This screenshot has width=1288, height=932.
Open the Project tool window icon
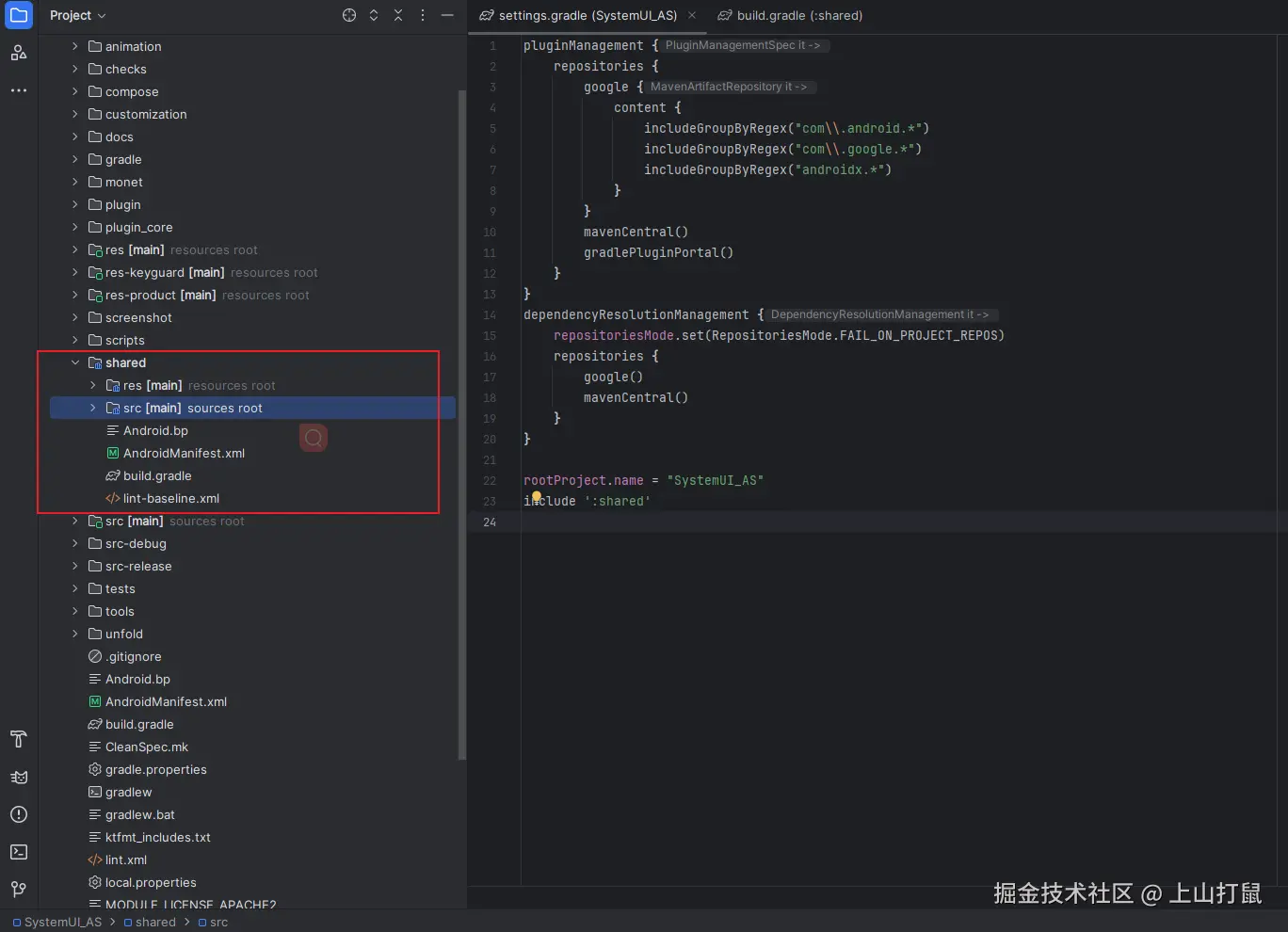click(19, 16)
